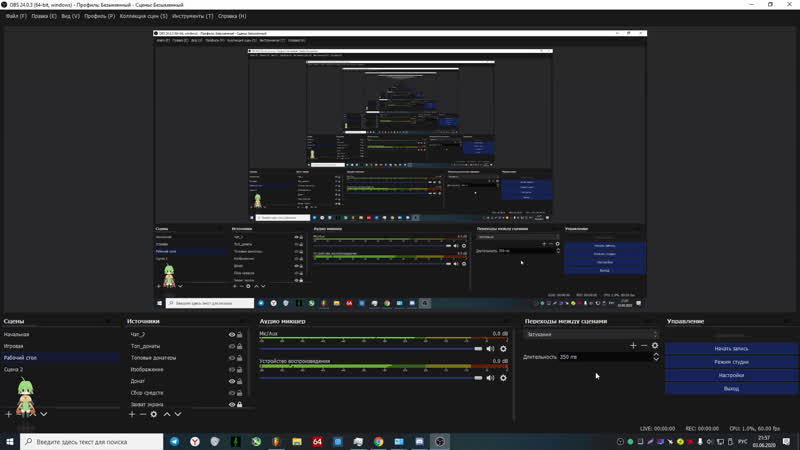Move selected source up with chevron
Image resolution: width=800 pixels, height=450 pixels.
coord(167,414)
